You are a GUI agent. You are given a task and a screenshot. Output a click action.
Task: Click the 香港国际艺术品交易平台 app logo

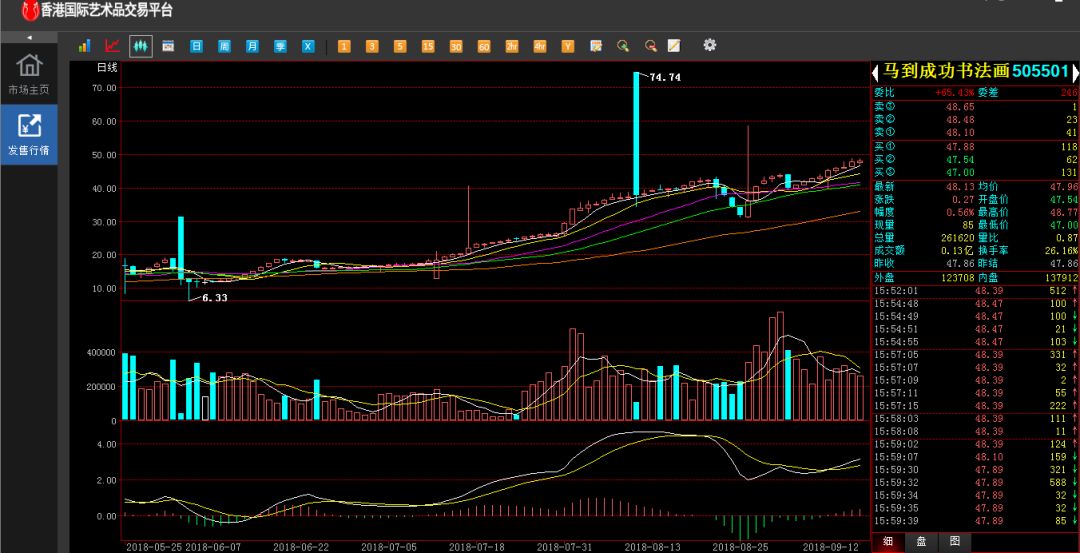[98, 10]
